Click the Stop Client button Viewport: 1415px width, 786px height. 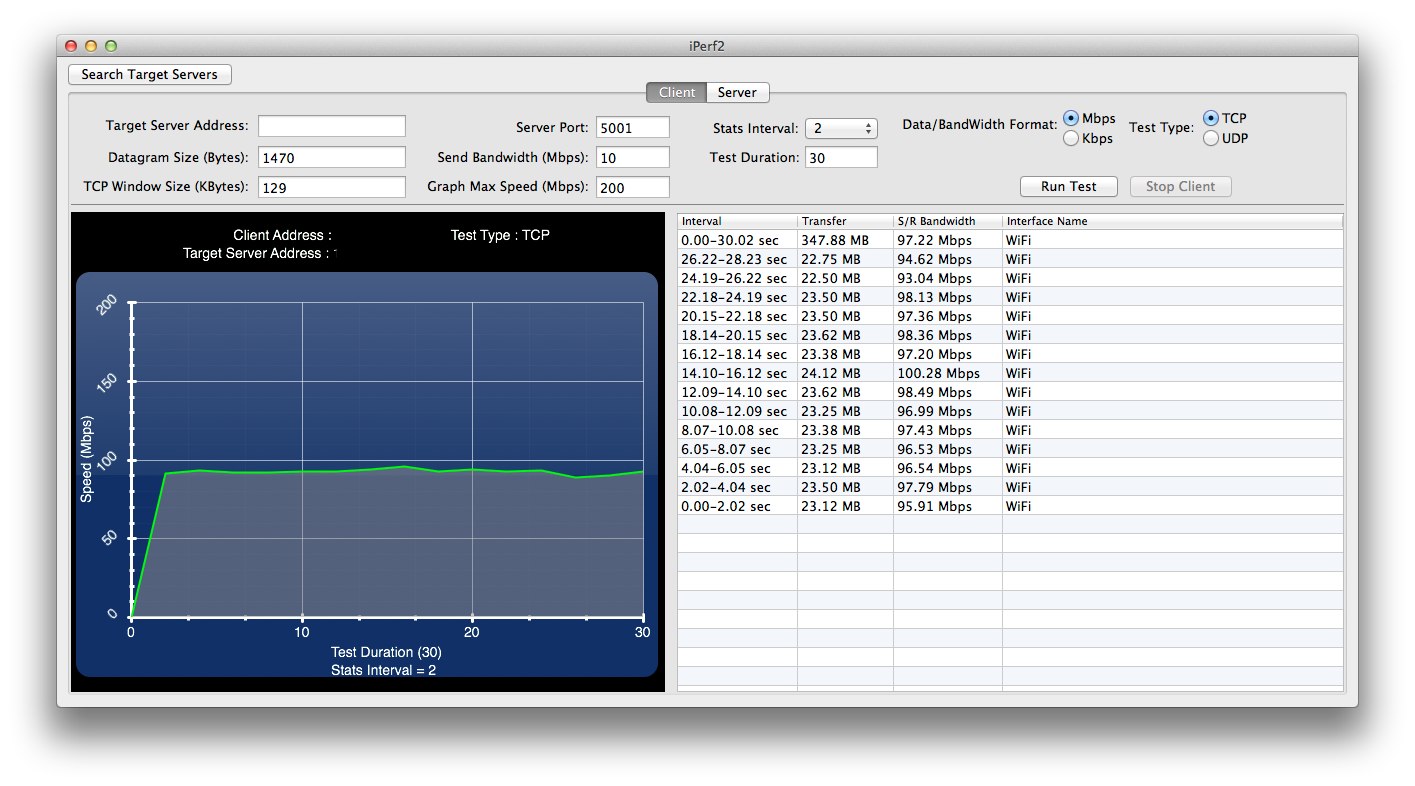tap(1180, 187)
